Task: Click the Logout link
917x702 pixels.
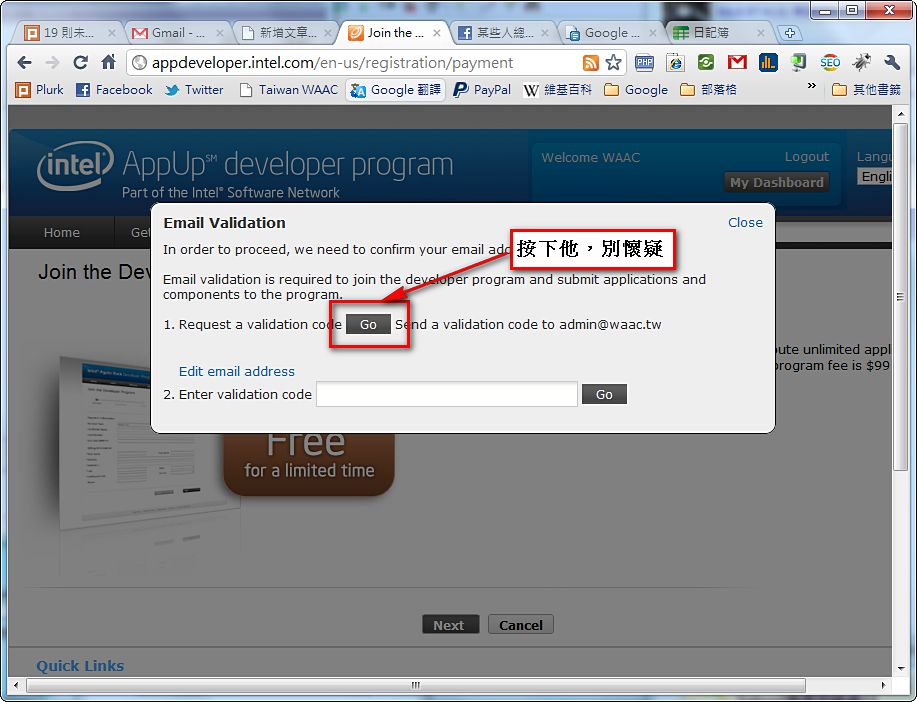Action: 806,157
